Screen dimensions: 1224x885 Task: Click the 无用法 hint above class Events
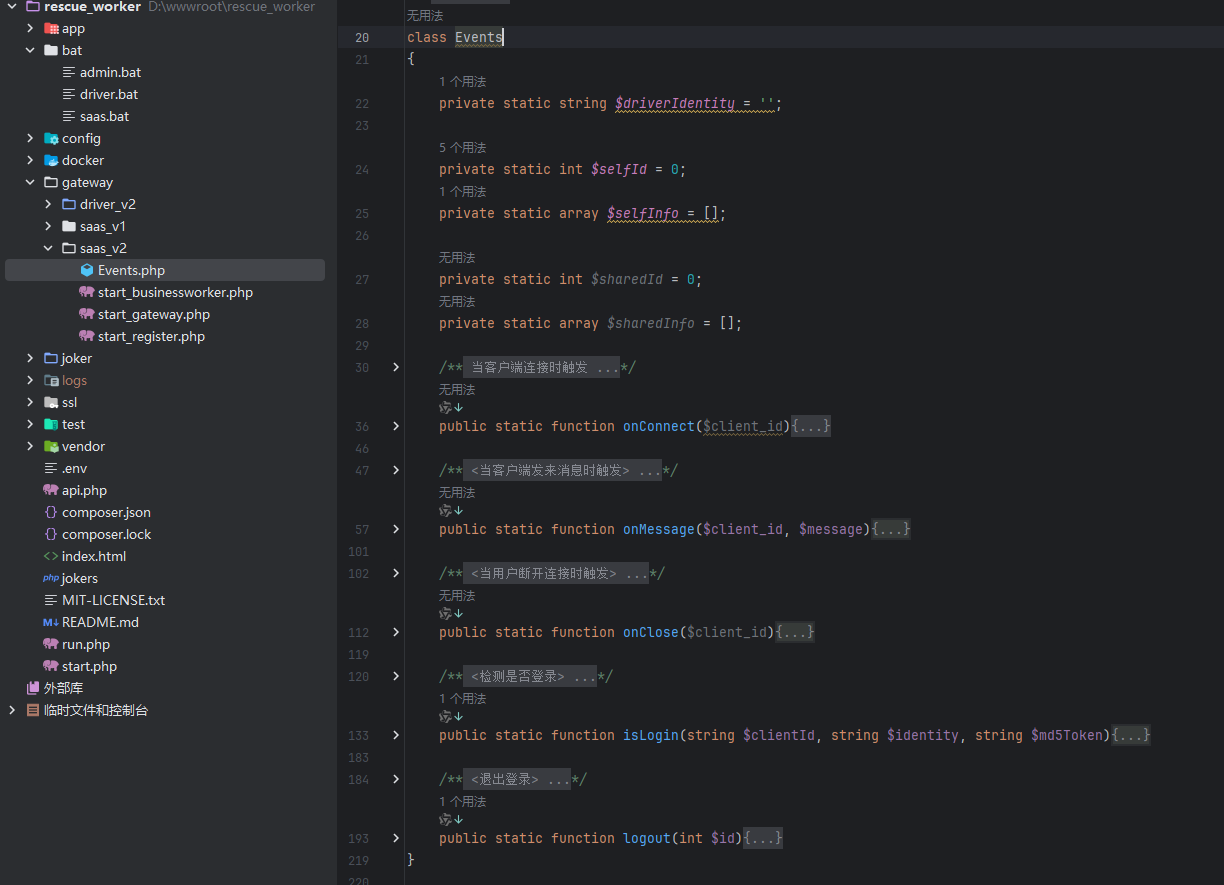[425, 16]
